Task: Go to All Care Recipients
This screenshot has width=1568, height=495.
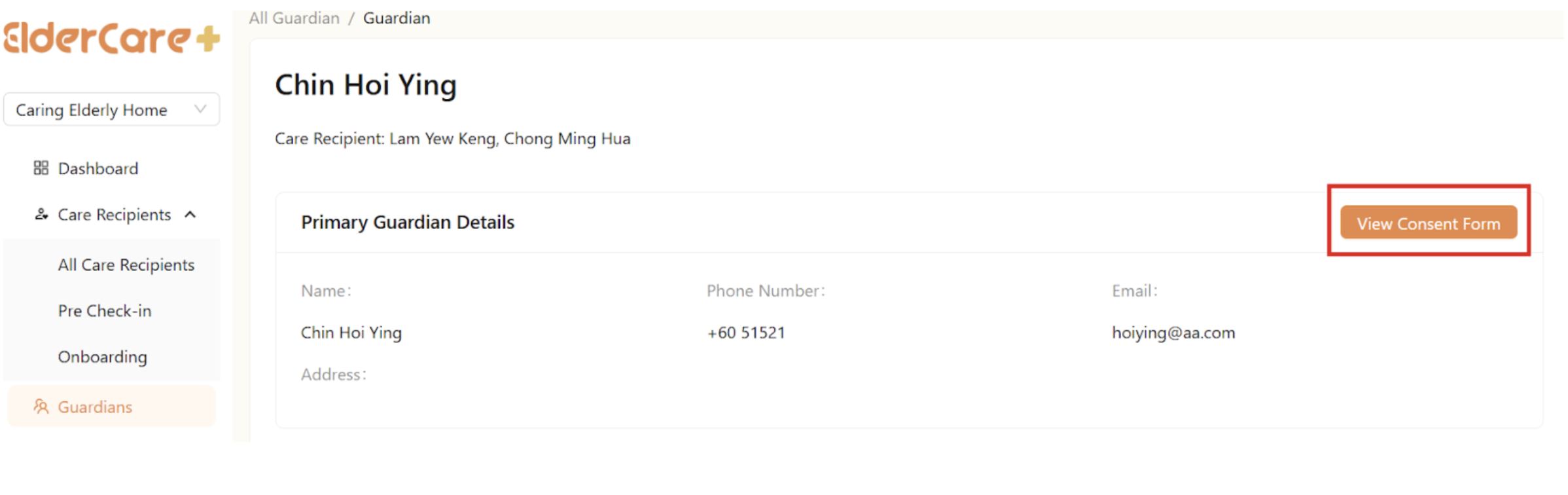Action: tap(126, 265)
